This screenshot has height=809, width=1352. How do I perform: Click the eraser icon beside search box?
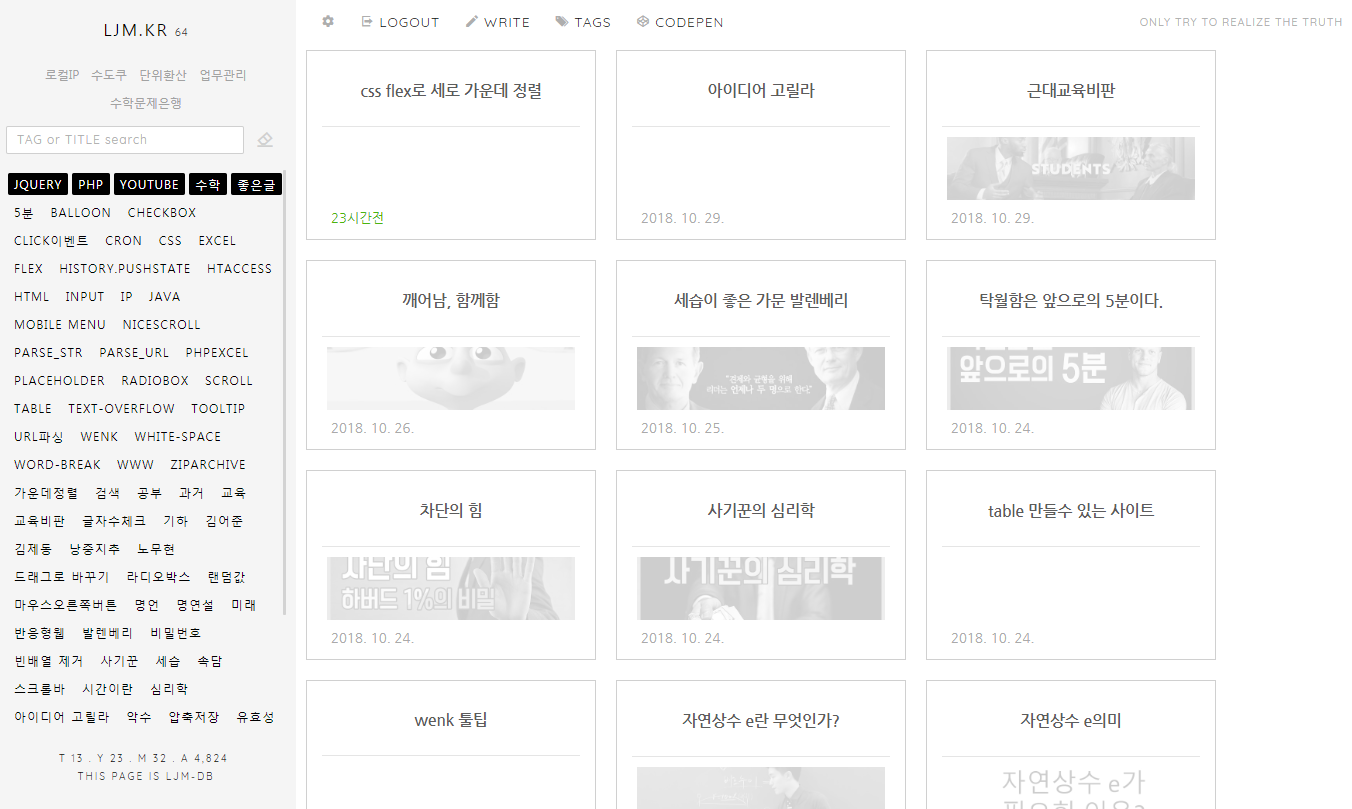click(265, 140)
